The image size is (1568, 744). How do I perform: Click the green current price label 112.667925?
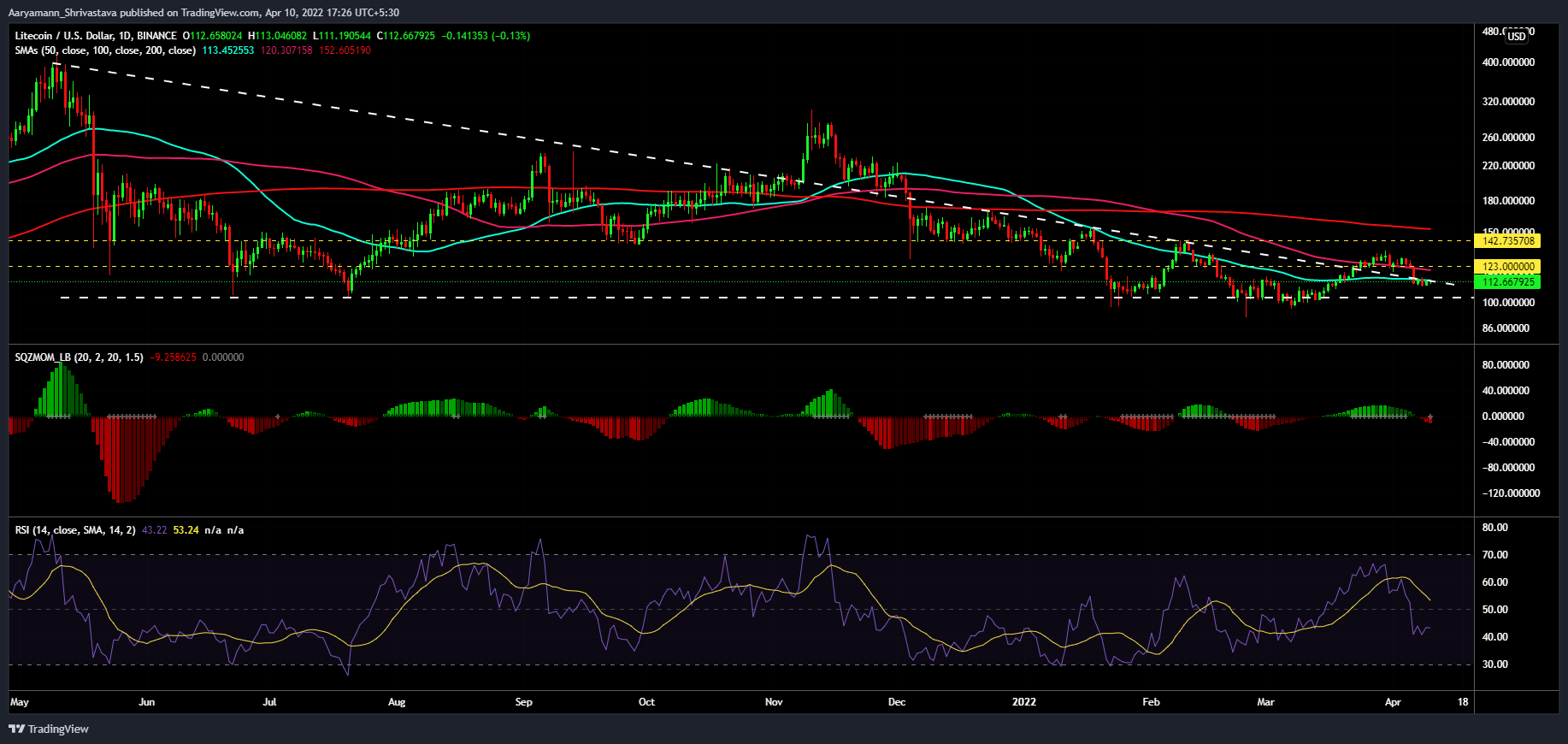1508,282
